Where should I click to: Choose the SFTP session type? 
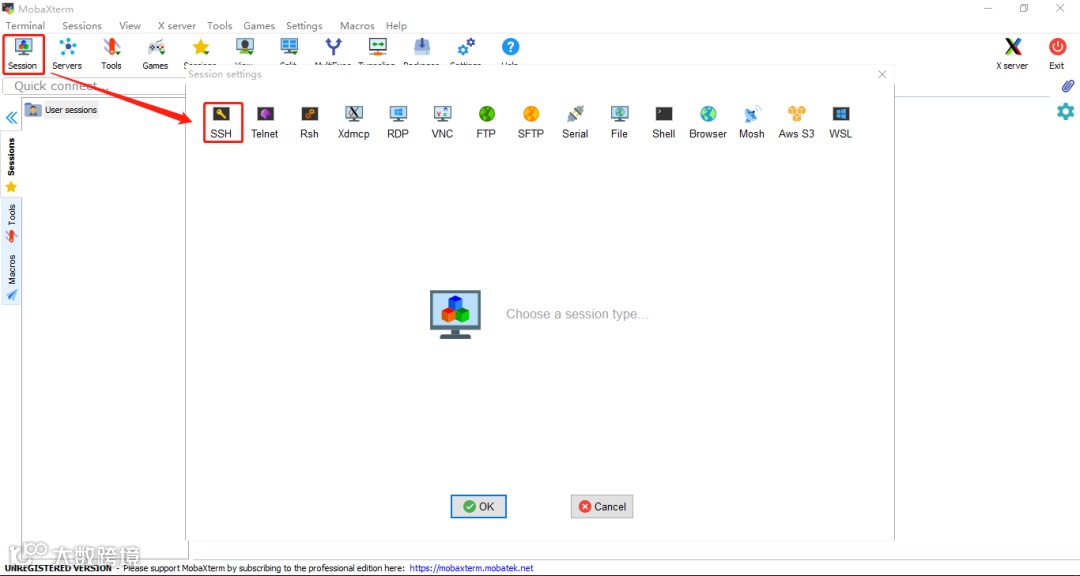[530, 122]
